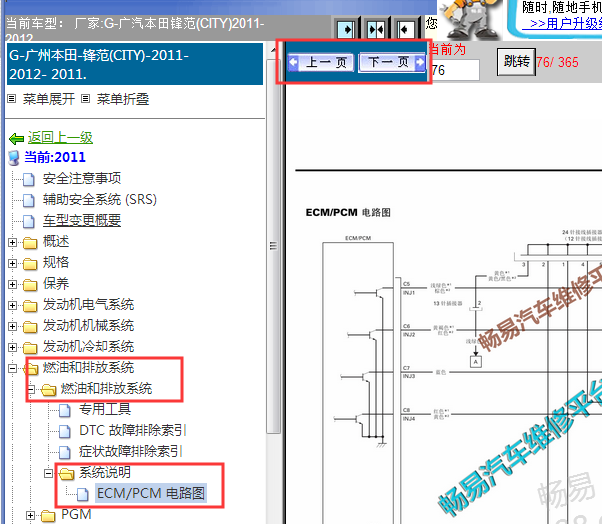Go to previous page with 上一页
Screen dimensions: 602x524
[321, 62]
